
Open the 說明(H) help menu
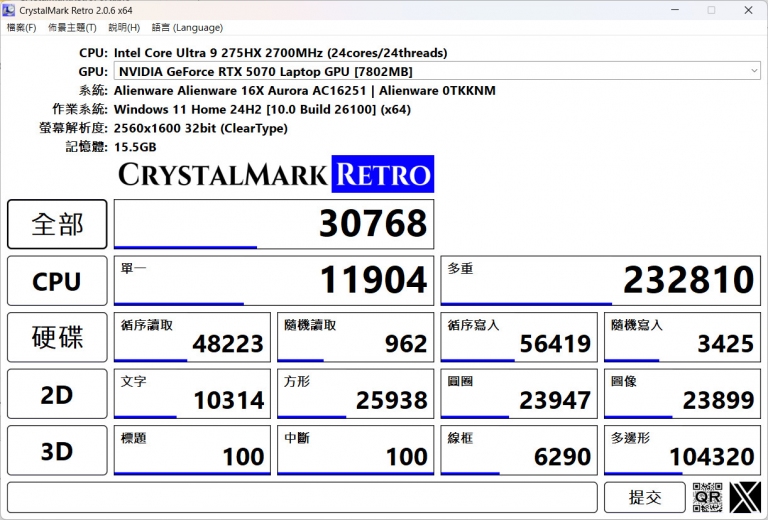coord(124,28)
